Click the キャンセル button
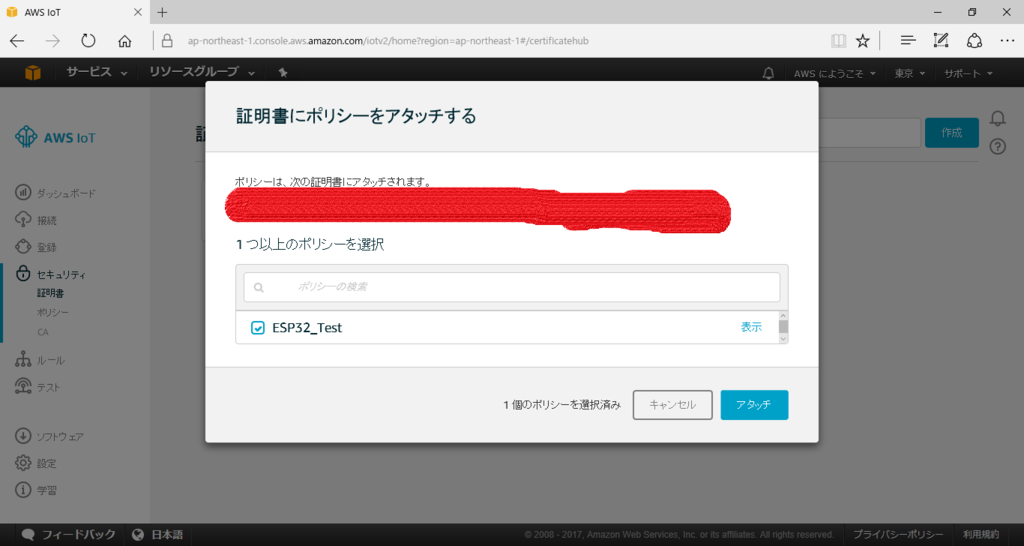 tap(673, 405)
